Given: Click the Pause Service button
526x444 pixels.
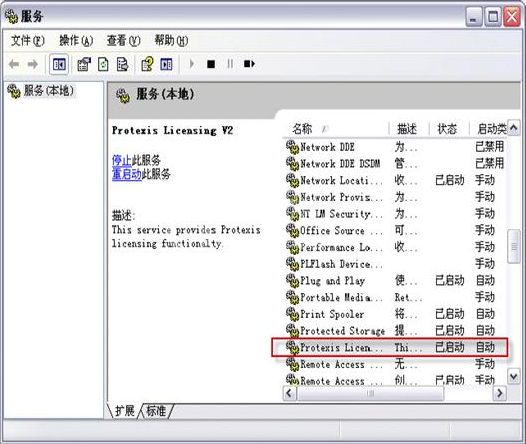Looking at the screenshot, I should 230,63.
